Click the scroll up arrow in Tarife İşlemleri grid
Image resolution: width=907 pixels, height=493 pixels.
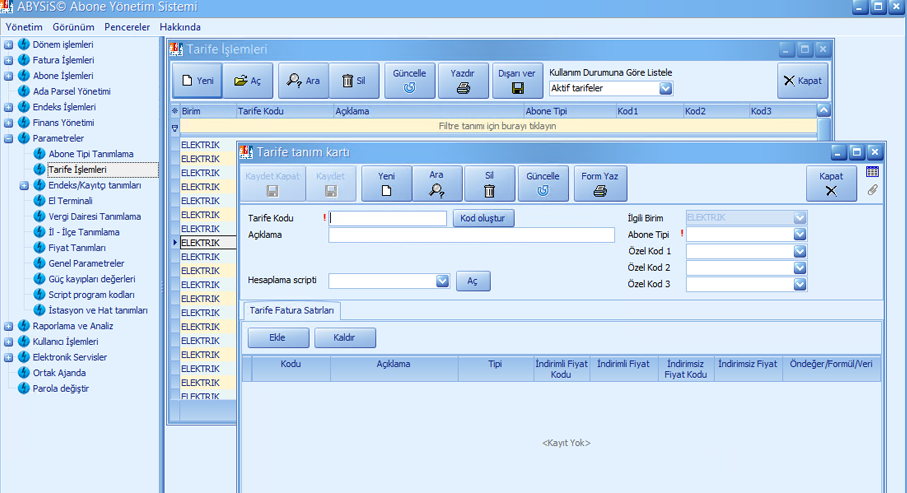824,110
